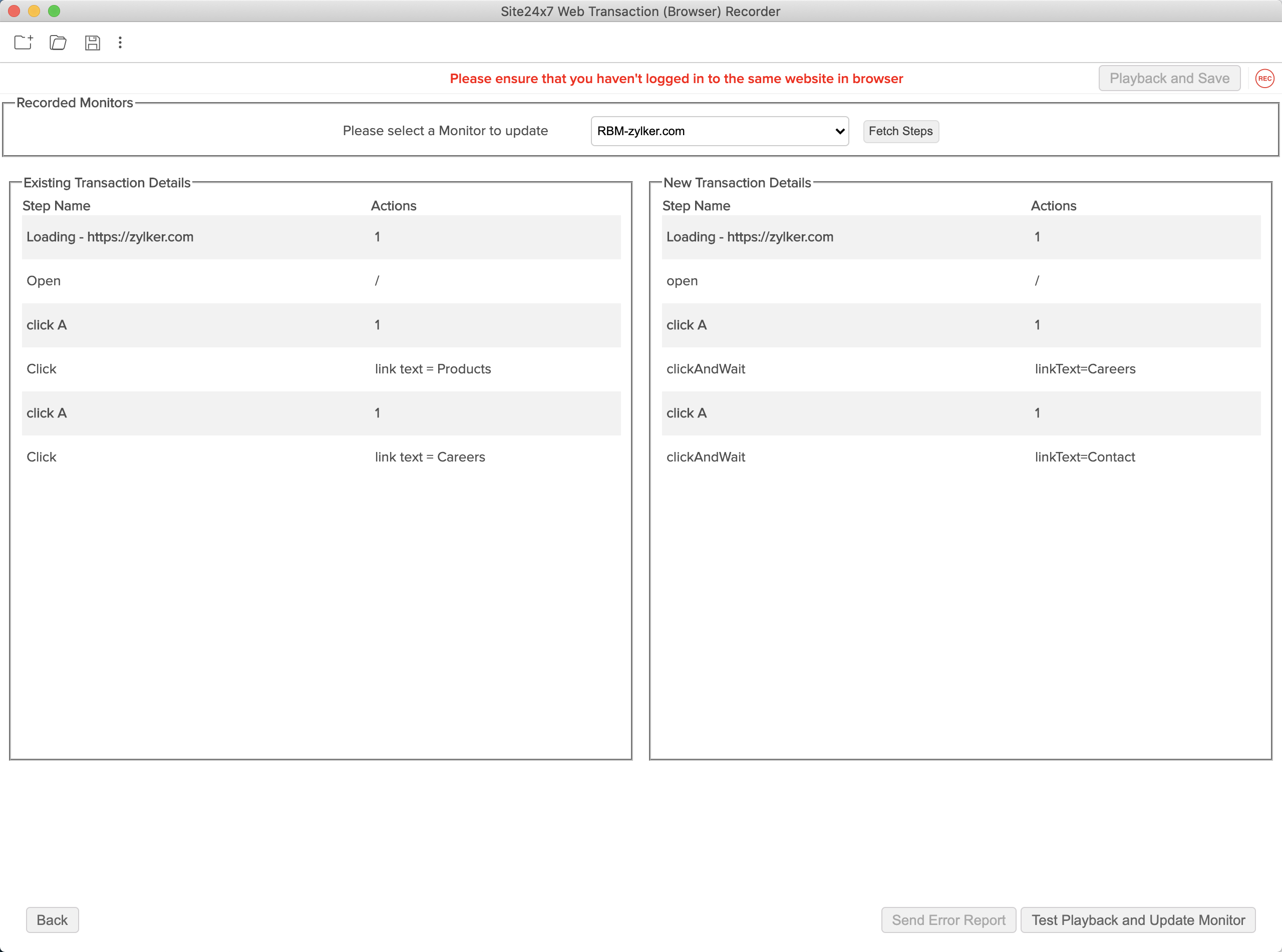Viewport: 1282px width, 952px height.
Task: Open the RBM-zylker.com monitor dropdown
Action: click(720, 132)
